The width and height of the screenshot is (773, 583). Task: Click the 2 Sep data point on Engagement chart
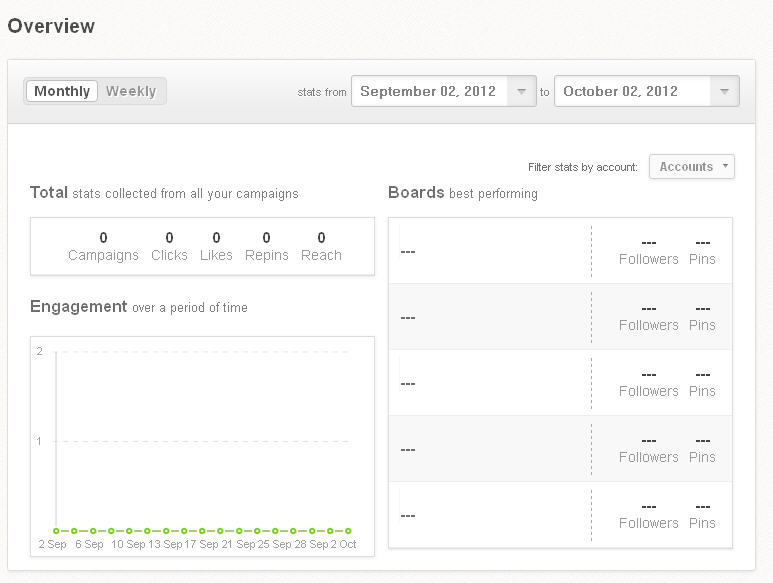[56, 531]
